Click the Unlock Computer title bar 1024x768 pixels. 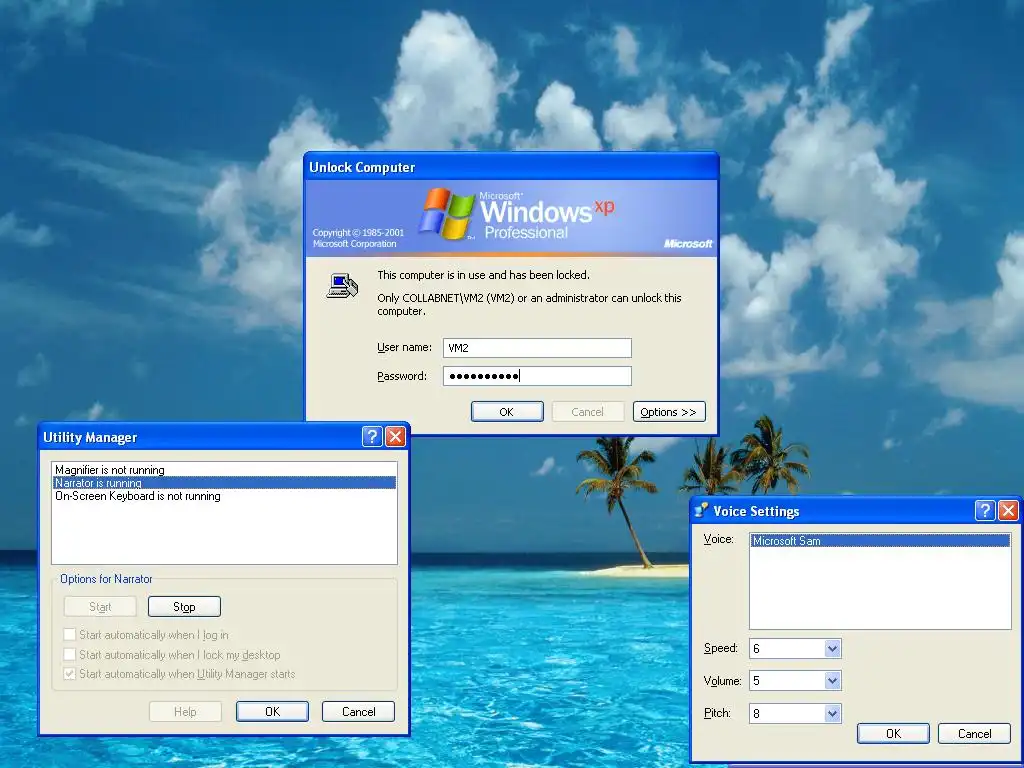(x=511, y=167)
